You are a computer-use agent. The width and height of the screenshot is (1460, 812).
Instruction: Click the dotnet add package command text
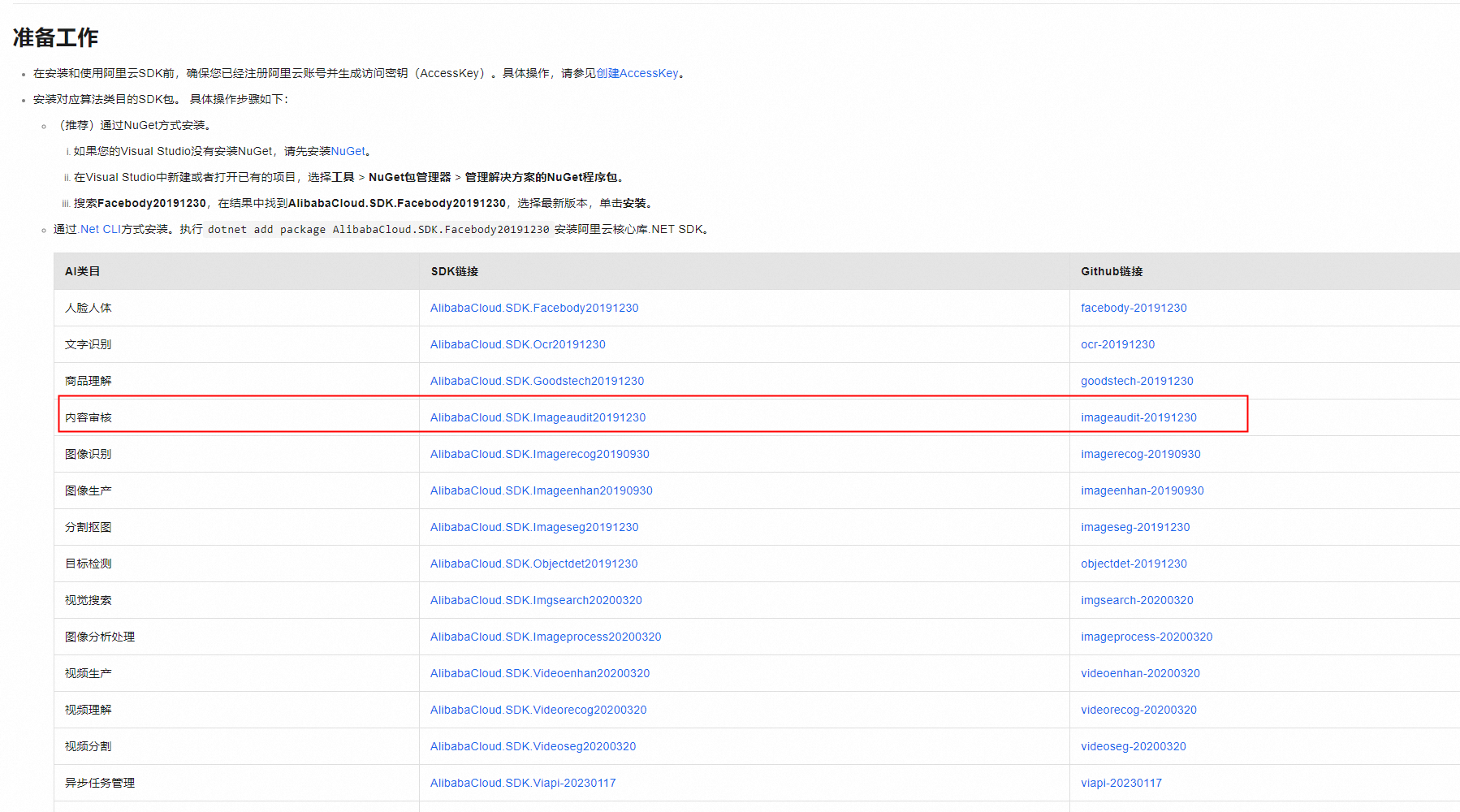coord(378,230)
